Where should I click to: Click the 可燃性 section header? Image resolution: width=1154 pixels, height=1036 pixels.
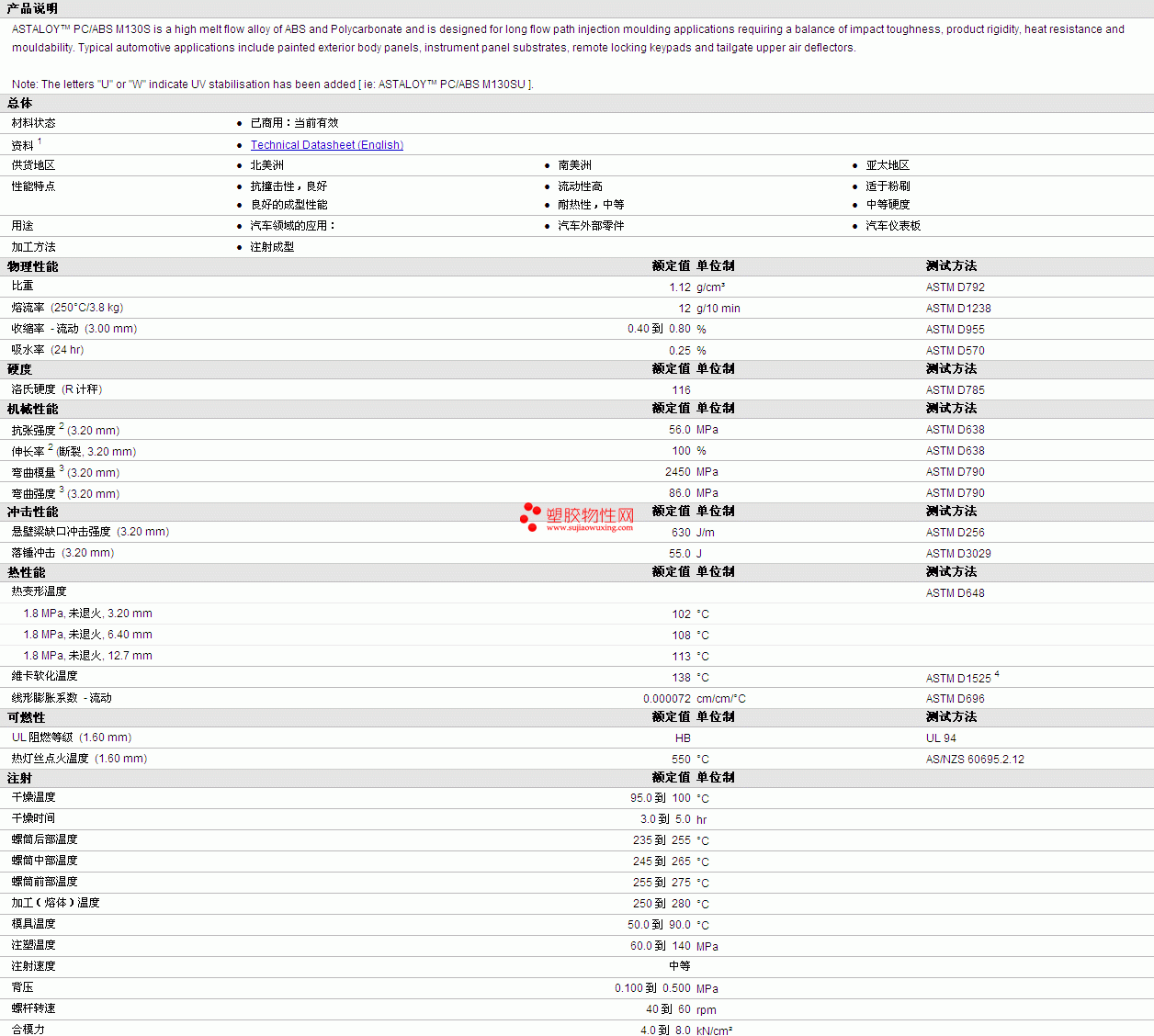[x=27, y=717]
